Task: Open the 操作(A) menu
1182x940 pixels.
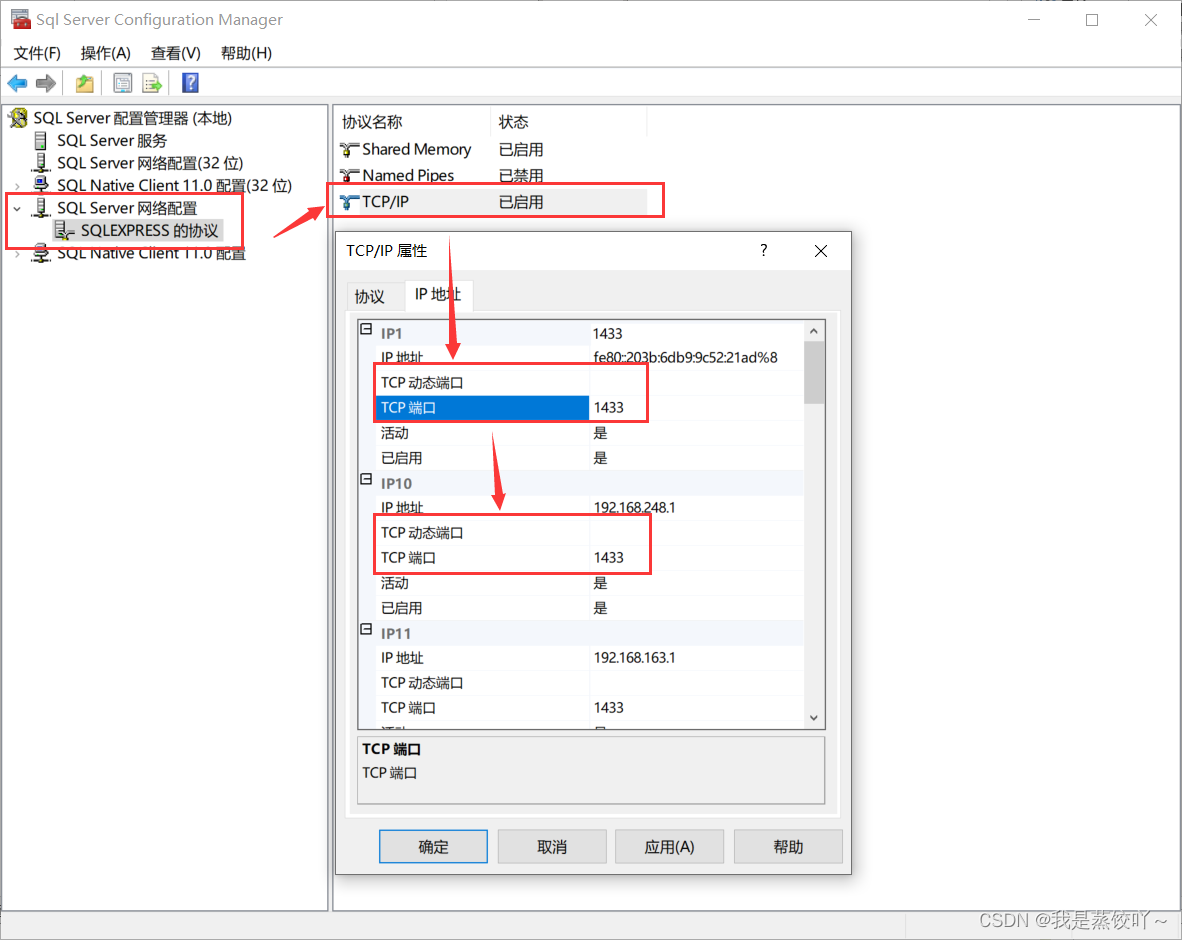Action: coord(106,53)
